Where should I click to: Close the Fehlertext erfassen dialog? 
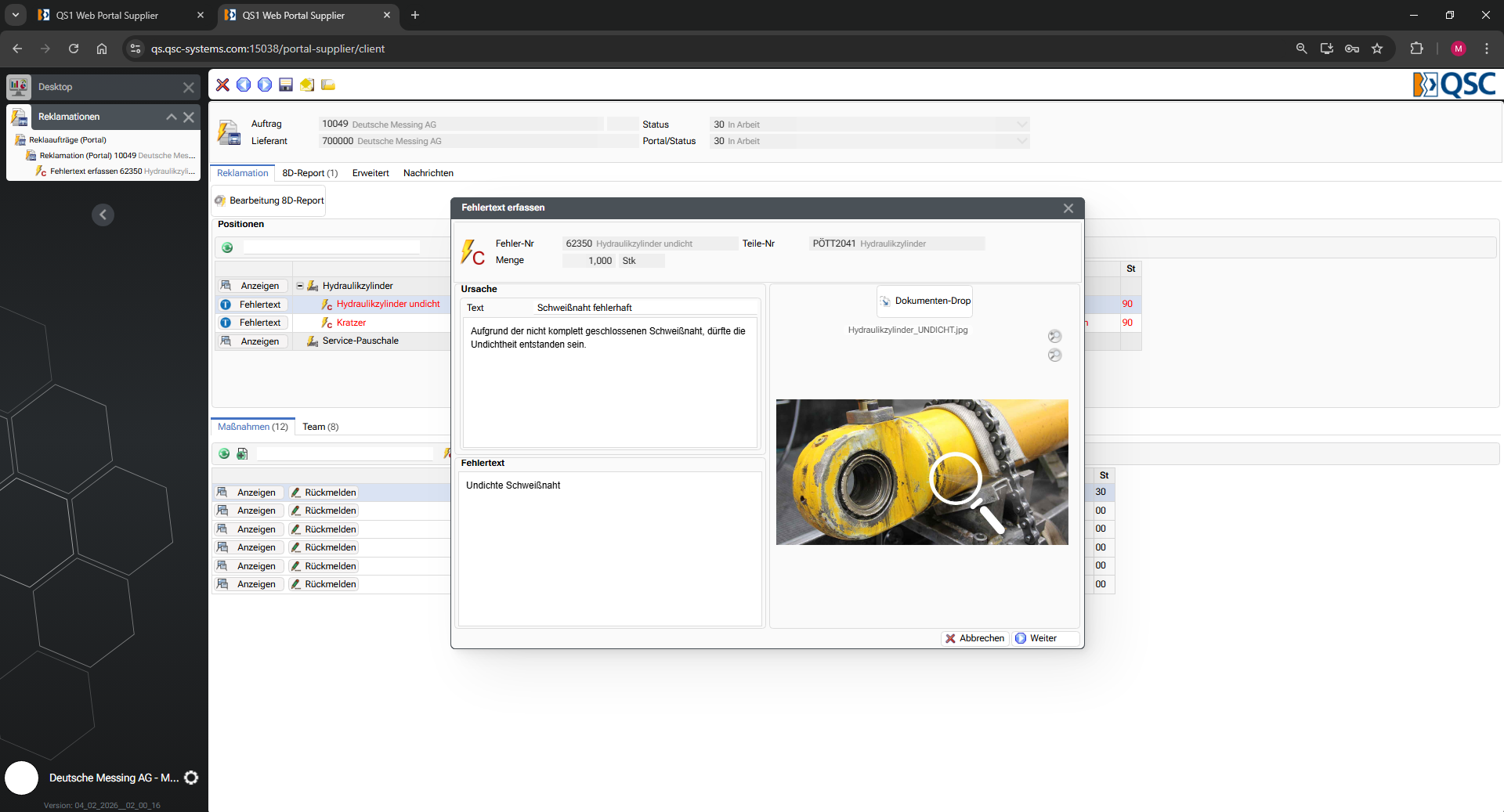(1068, 208)
